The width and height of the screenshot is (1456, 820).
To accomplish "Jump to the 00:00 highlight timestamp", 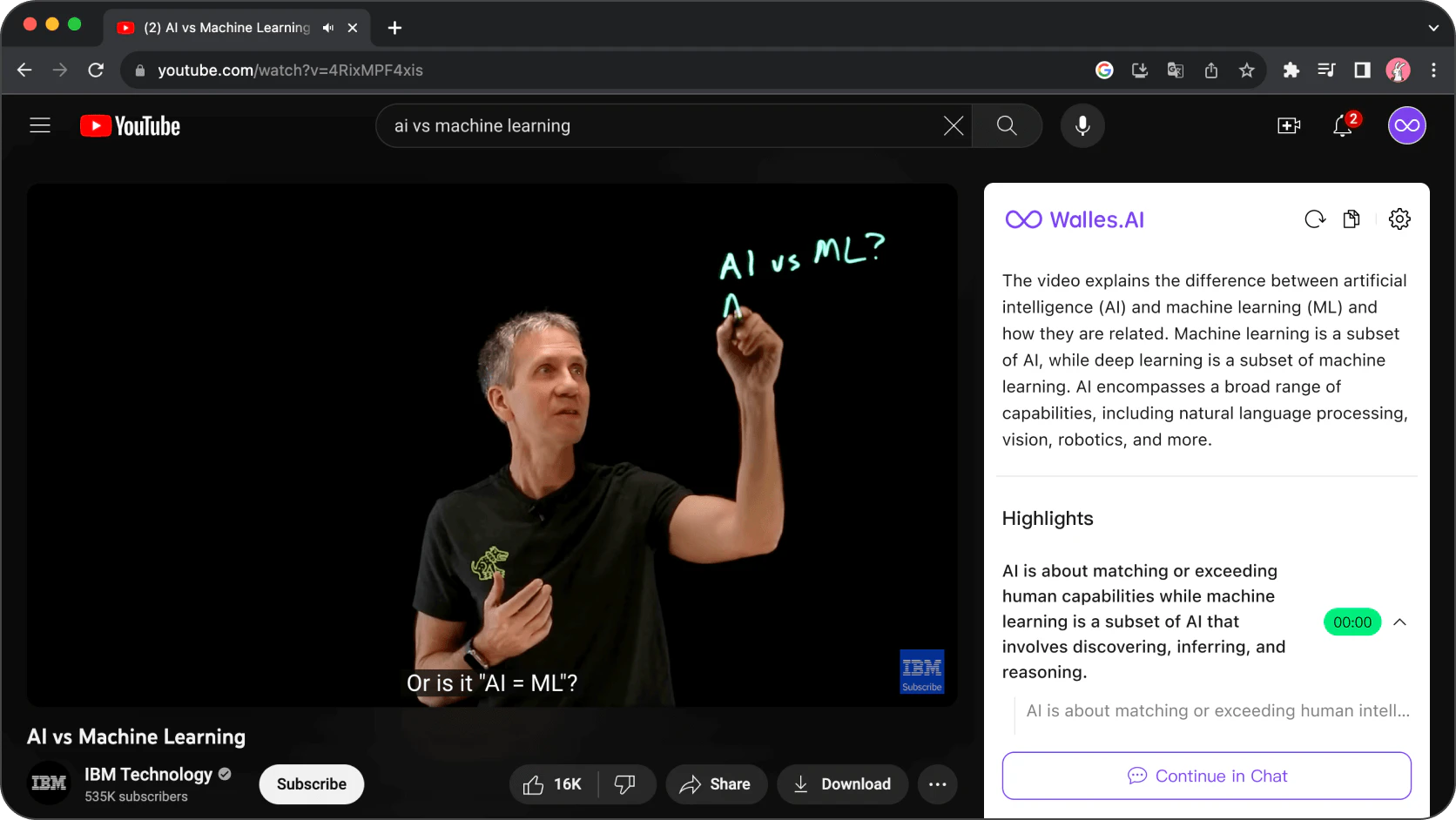I will click(x=1351, y=622).
